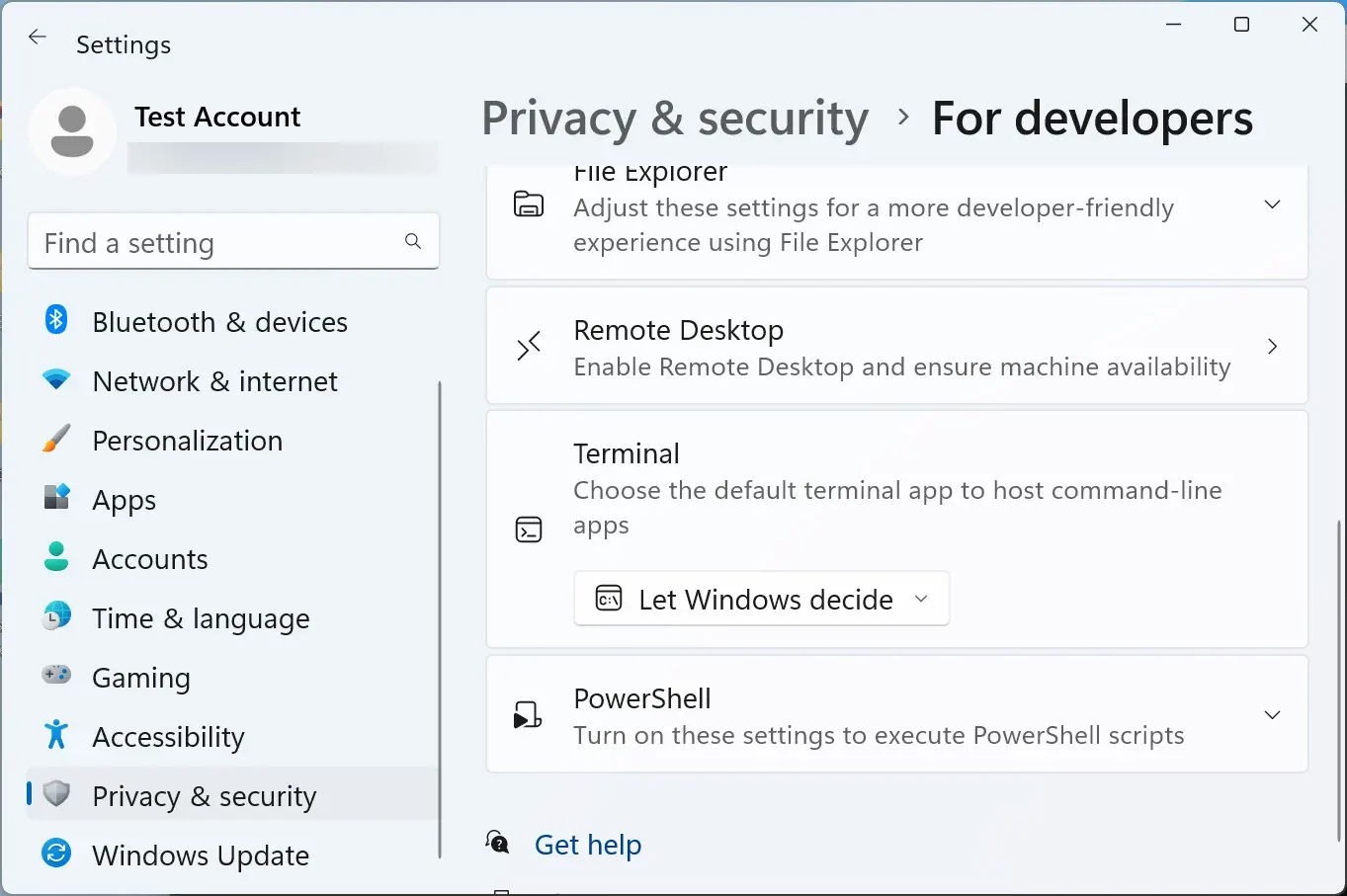1347x896 pixels.
Task: Click the back arrow in Settings header
Action: (38, 38)
